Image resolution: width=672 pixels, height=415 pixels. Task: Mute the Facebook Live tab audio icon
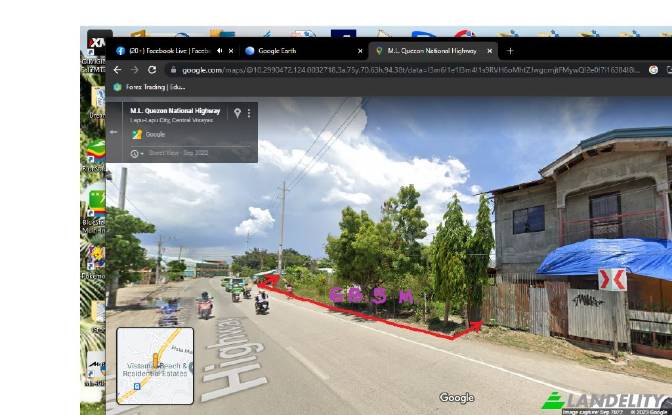click(x=219, y=50)
